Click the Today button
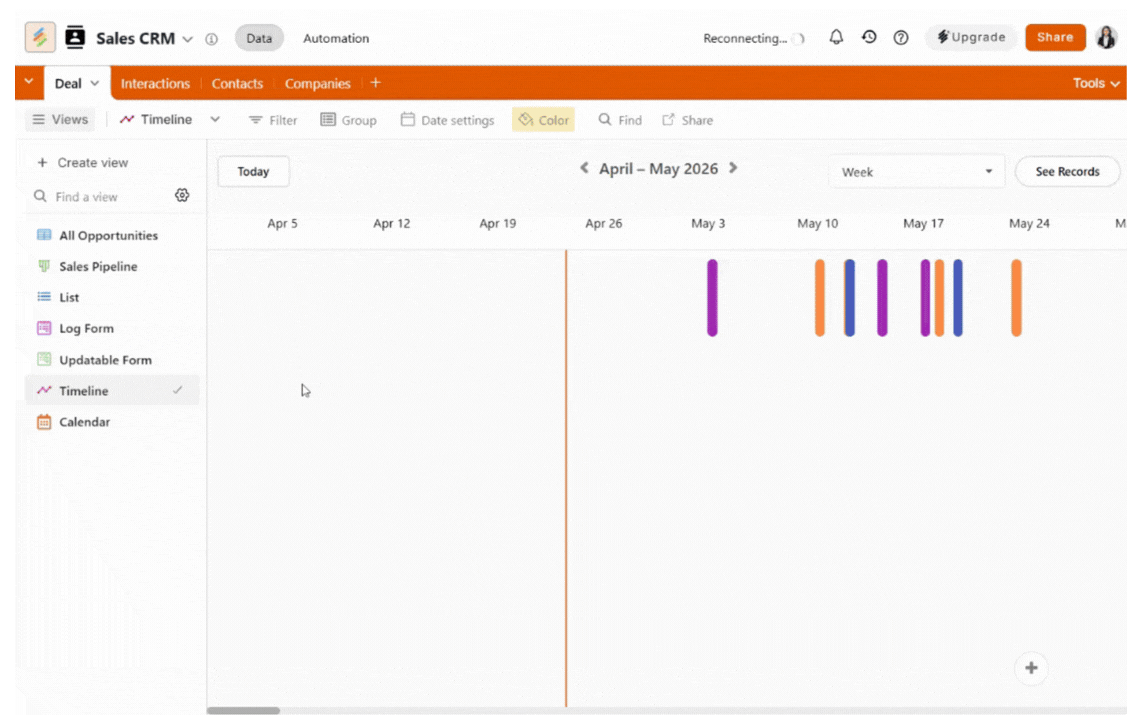The image size is (1140, 724). [x=253, y=172]
